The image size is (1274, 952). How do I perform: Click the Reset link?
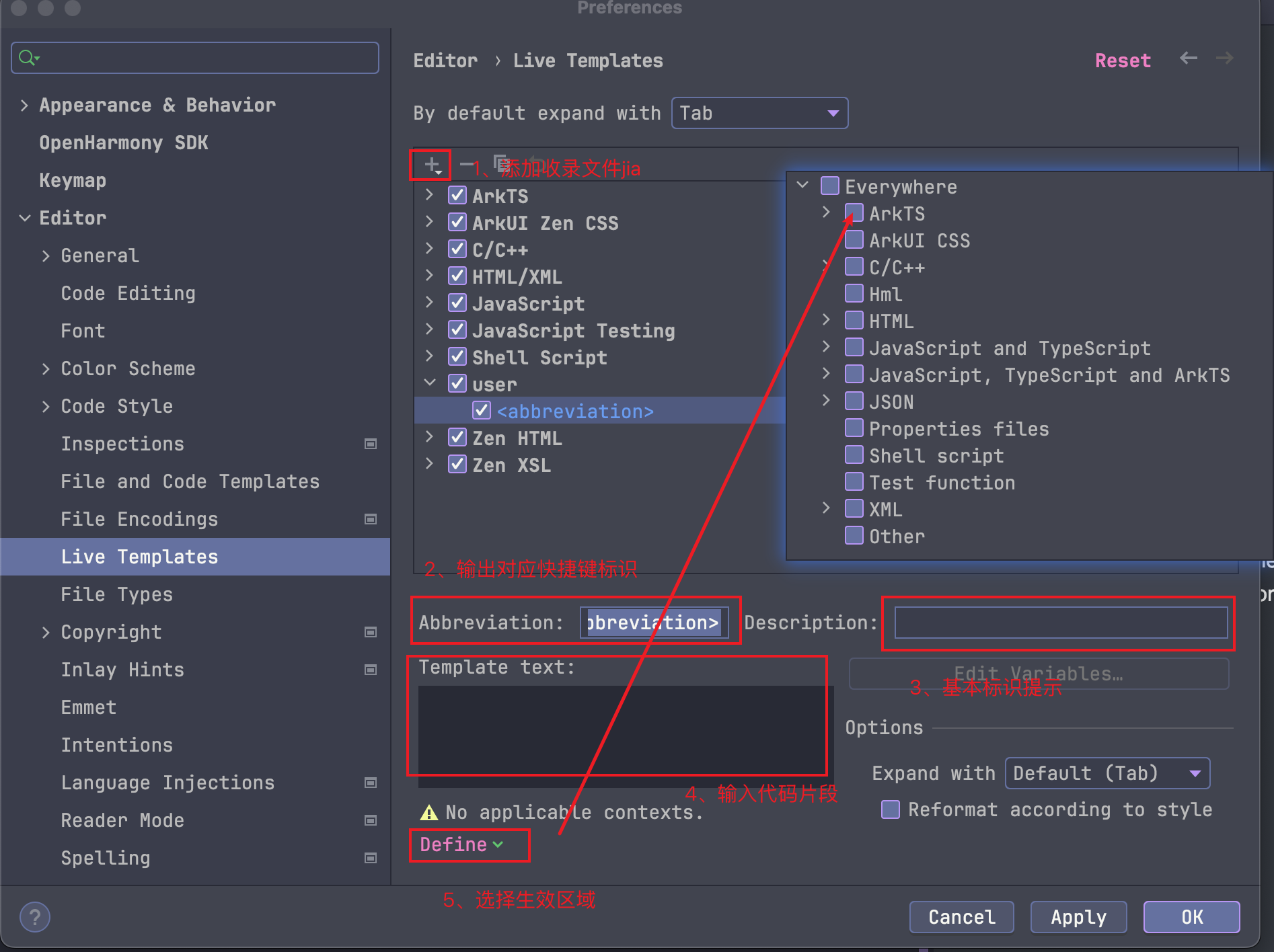[1123, 61]
